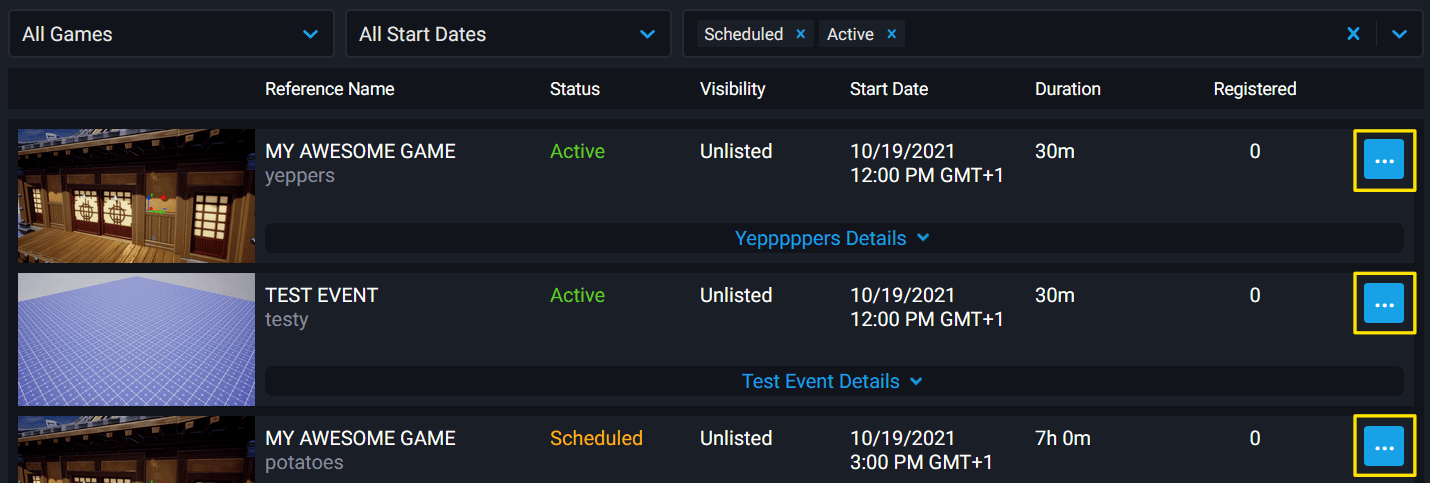Open options menu for potatoes event
This screenshot has width=1430, height=483.
(1384, 446)
